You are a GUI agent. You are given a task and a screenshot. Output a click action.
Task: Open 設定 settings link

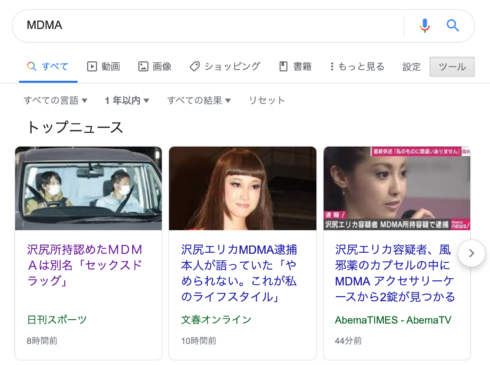point(411,67)
